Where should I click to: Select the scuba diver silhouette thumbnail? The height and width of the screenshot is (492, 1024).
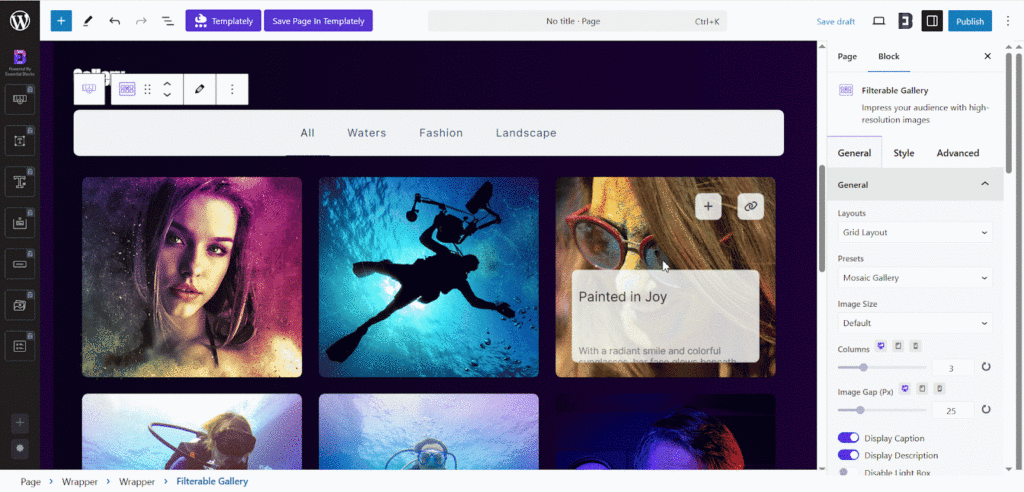coord(428,277)
